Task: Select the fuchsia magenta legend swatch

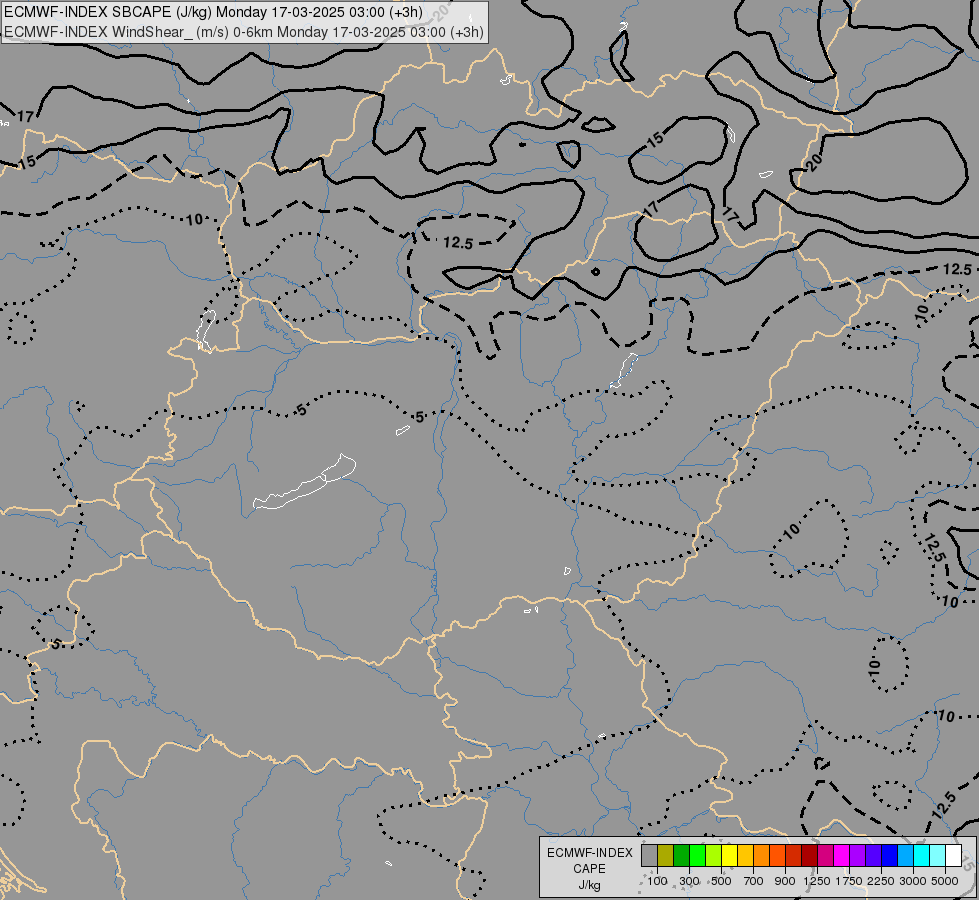Action: (841, 856)
